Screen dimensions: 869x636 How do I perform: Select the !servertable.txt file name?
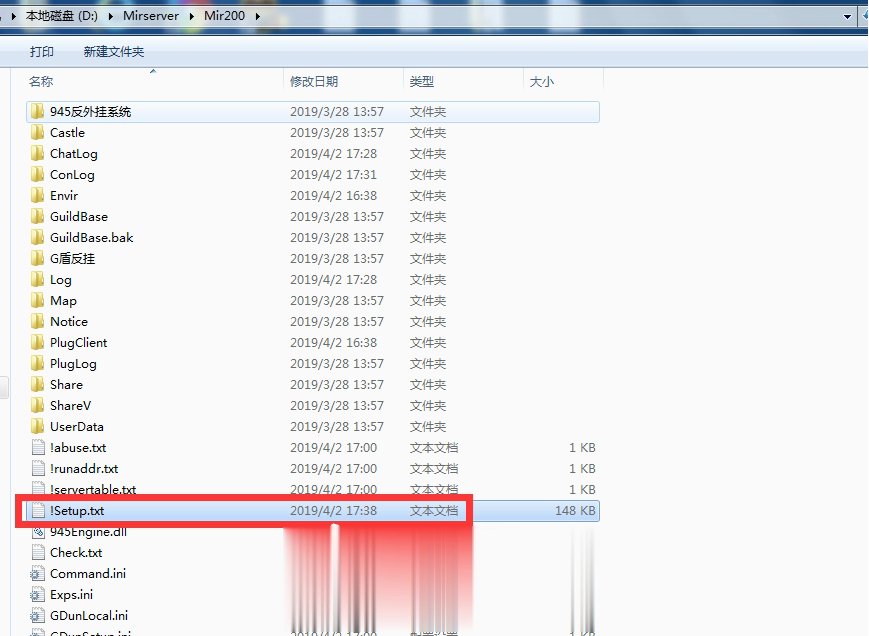(x=93, y=490)
